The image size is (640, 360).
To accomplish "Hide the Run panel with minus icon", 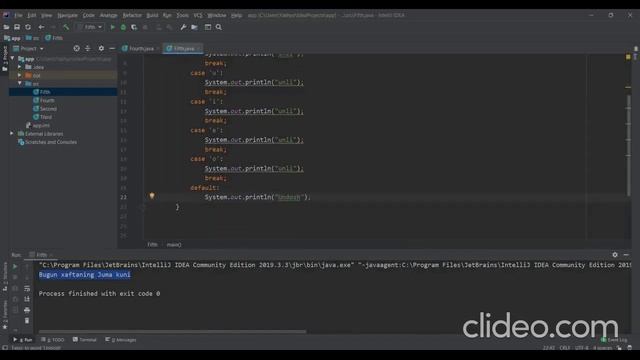I will pos(626,255).
